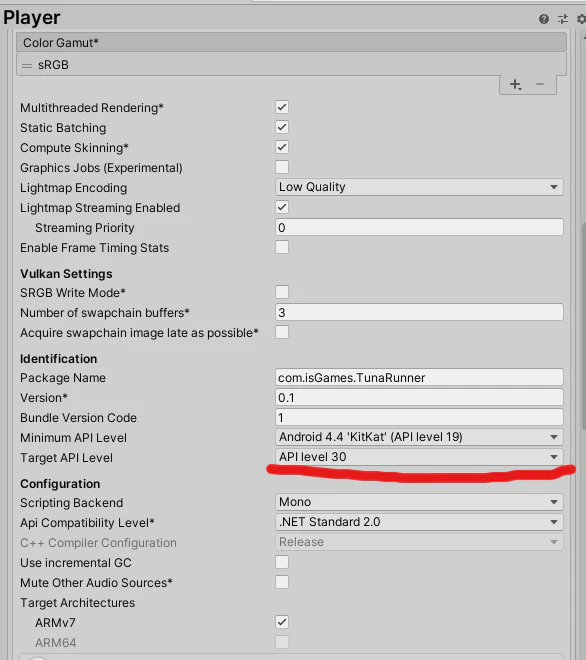586x660 pixels.
Task: Remove color gamut with minus button
Action: [540, 84]
